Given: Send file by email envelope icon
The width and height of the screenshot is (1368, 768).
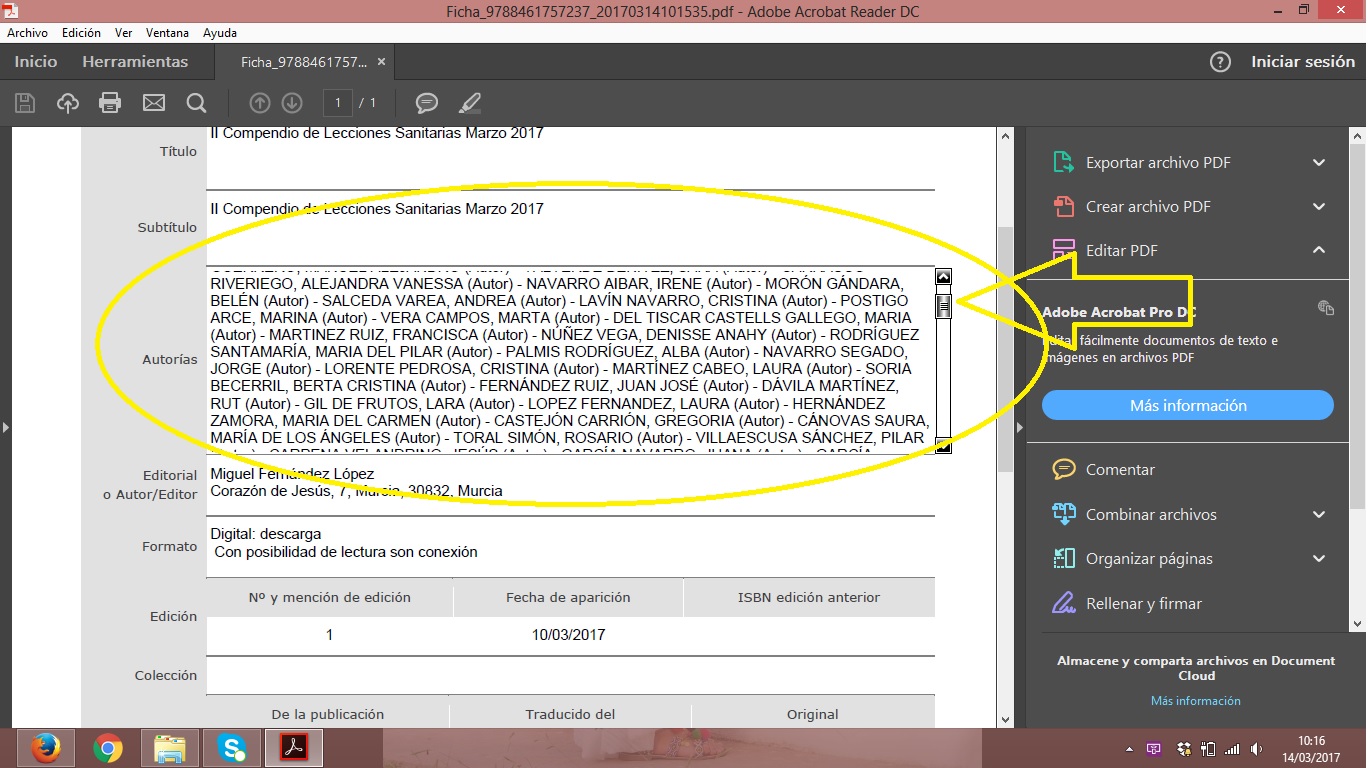Looking at the screenshot, I should (153, 103).
